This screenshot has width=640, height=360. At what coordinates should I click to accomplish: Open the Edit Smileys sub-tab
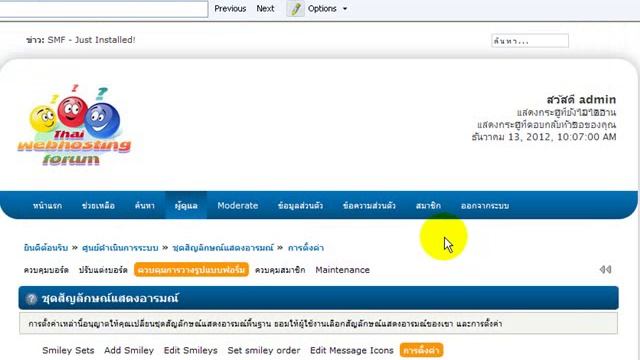coord(191,350)
